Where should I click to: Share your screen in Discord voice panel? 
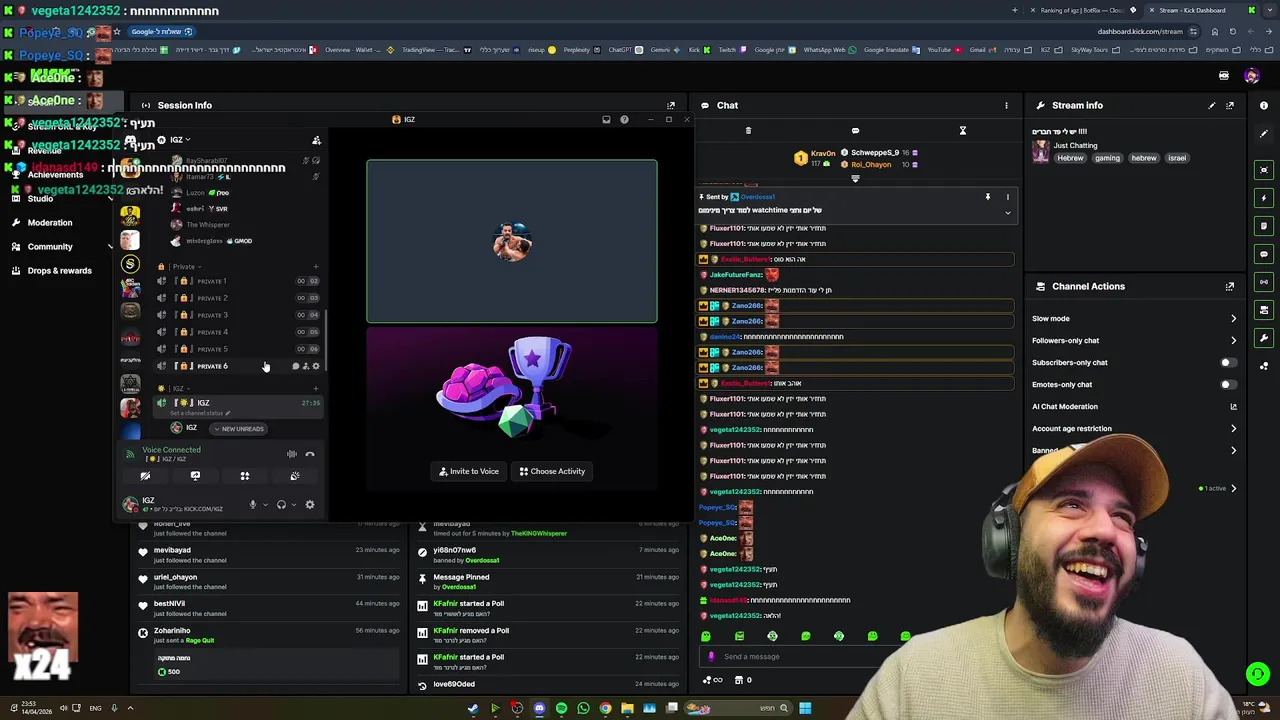(x=195, y=476)
